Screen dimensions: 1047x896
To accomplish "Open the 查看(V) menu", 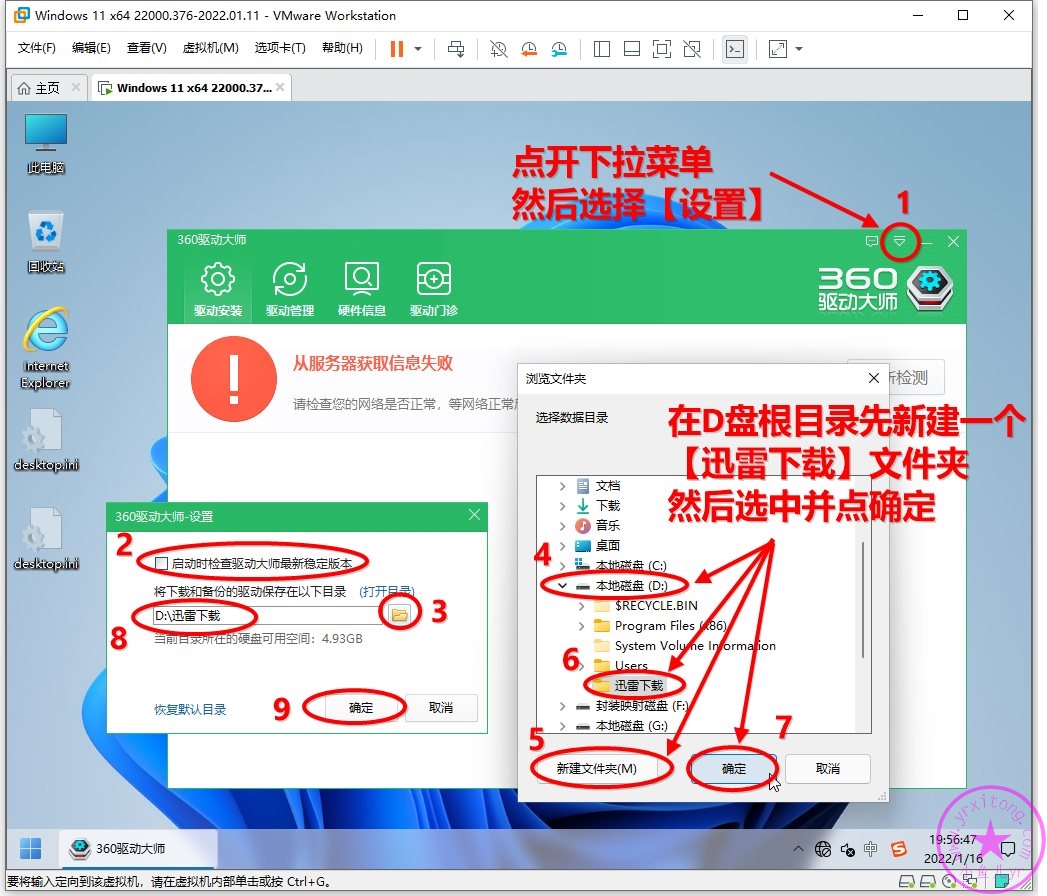I will click(147, 48).
